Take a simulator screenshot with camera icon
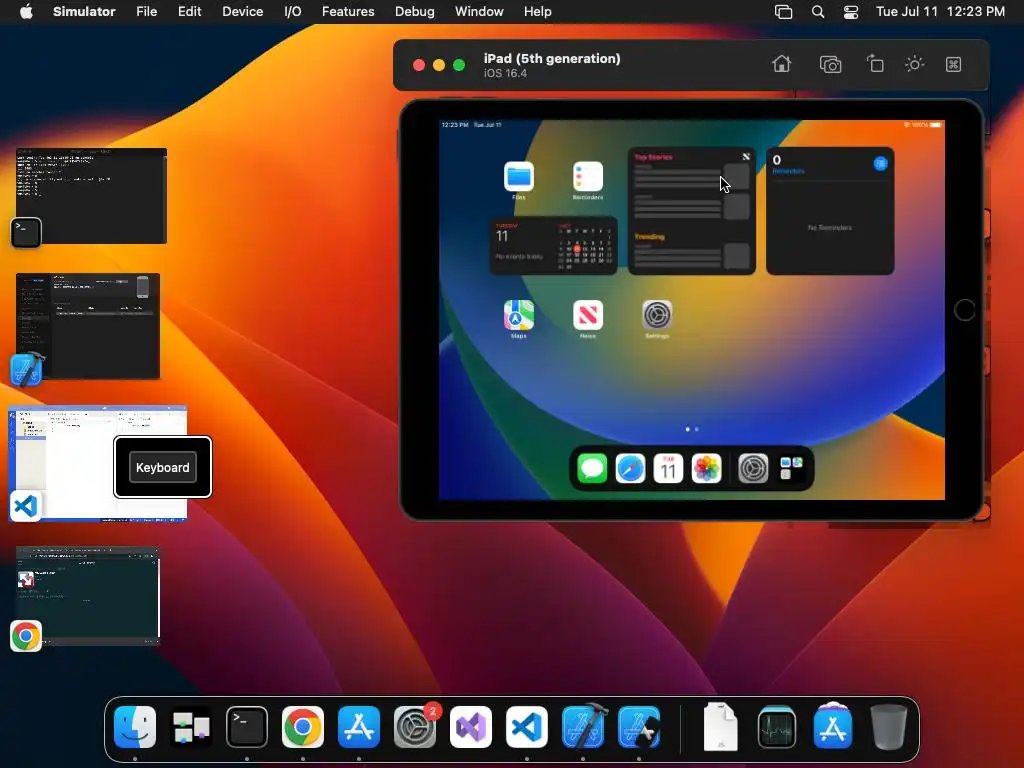The image size is (1024, 768). click(830, 65)
